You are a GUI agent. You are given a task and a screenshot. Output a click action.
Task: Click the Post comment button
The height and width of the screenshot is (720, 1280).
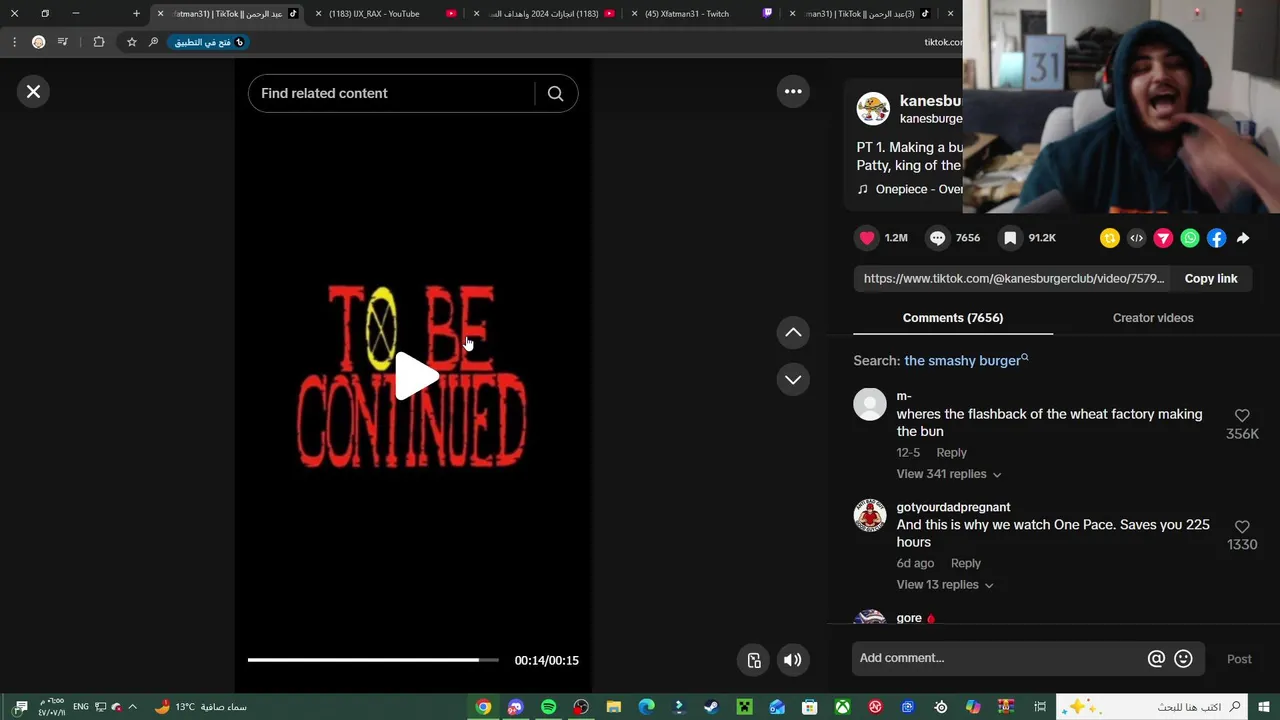coord(1239,659)
